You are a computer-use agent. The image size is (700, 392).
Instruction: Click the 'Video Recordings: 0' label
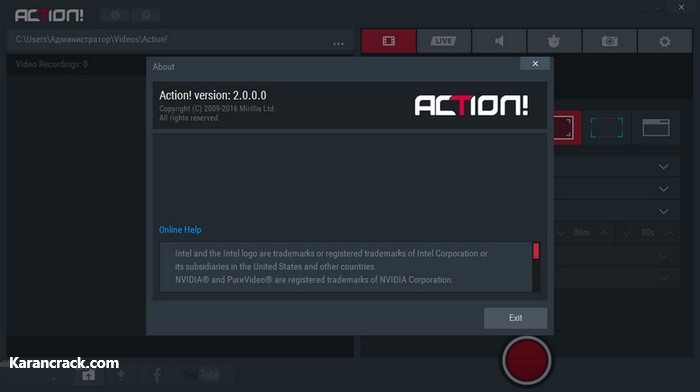[x=52, y=64]
